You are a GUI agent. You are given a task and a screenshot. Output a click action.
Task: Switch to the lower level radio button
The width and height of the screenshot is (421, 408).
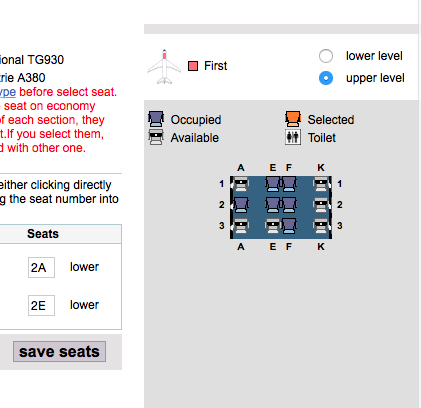326,56
